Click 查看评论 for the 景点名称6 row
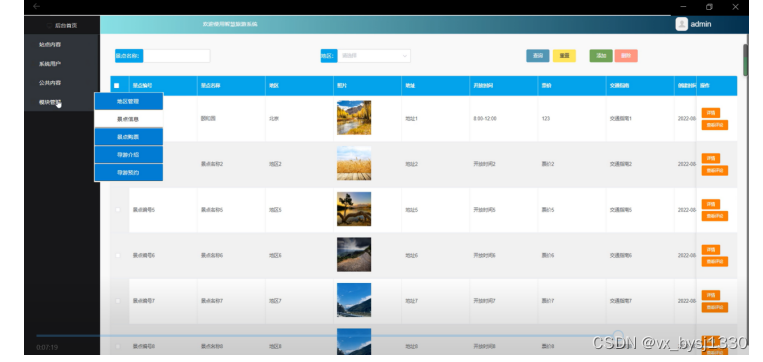The height and width of the screenshot is (362, 763). click(714, 262)
